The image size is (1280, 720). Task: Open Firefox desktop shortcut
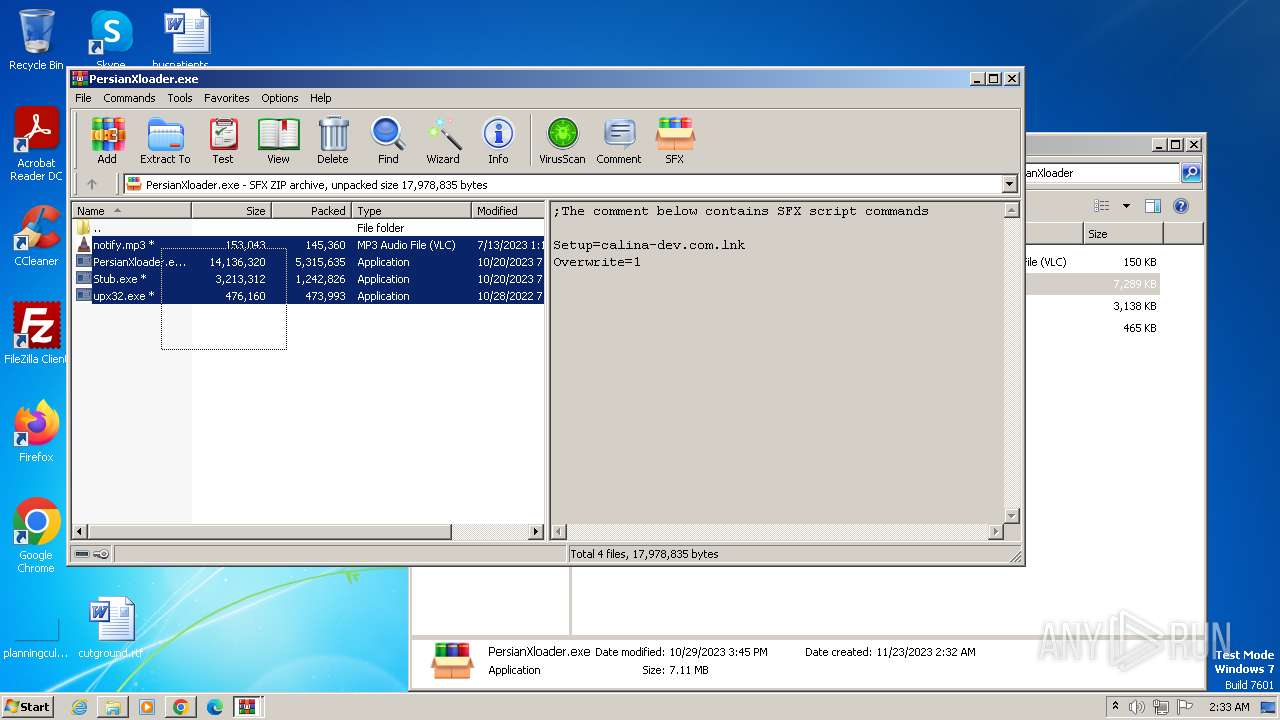click(x=36, y=431)
